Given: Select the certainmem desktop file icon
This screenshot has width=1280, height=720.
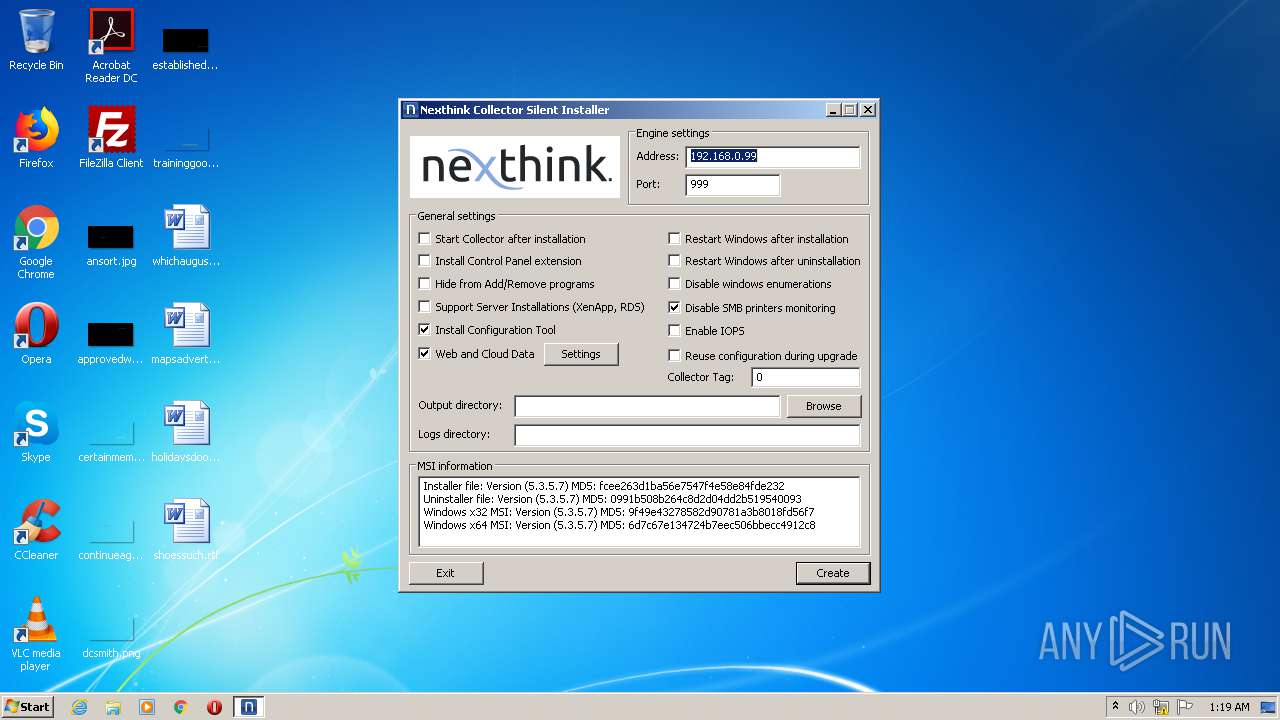Looking at the screenshot, I should 111,438.
